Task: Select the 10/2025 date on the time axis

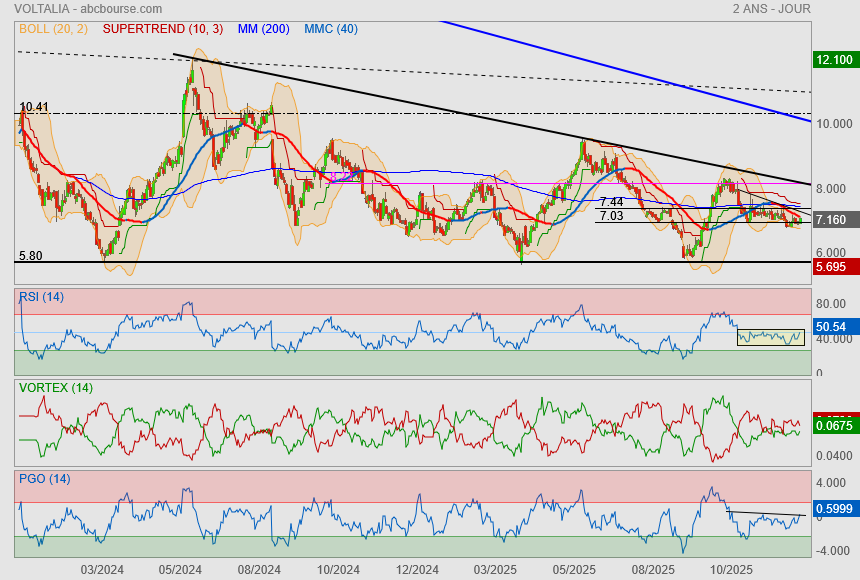Action: pyautogui.click(x=730, y=570)
